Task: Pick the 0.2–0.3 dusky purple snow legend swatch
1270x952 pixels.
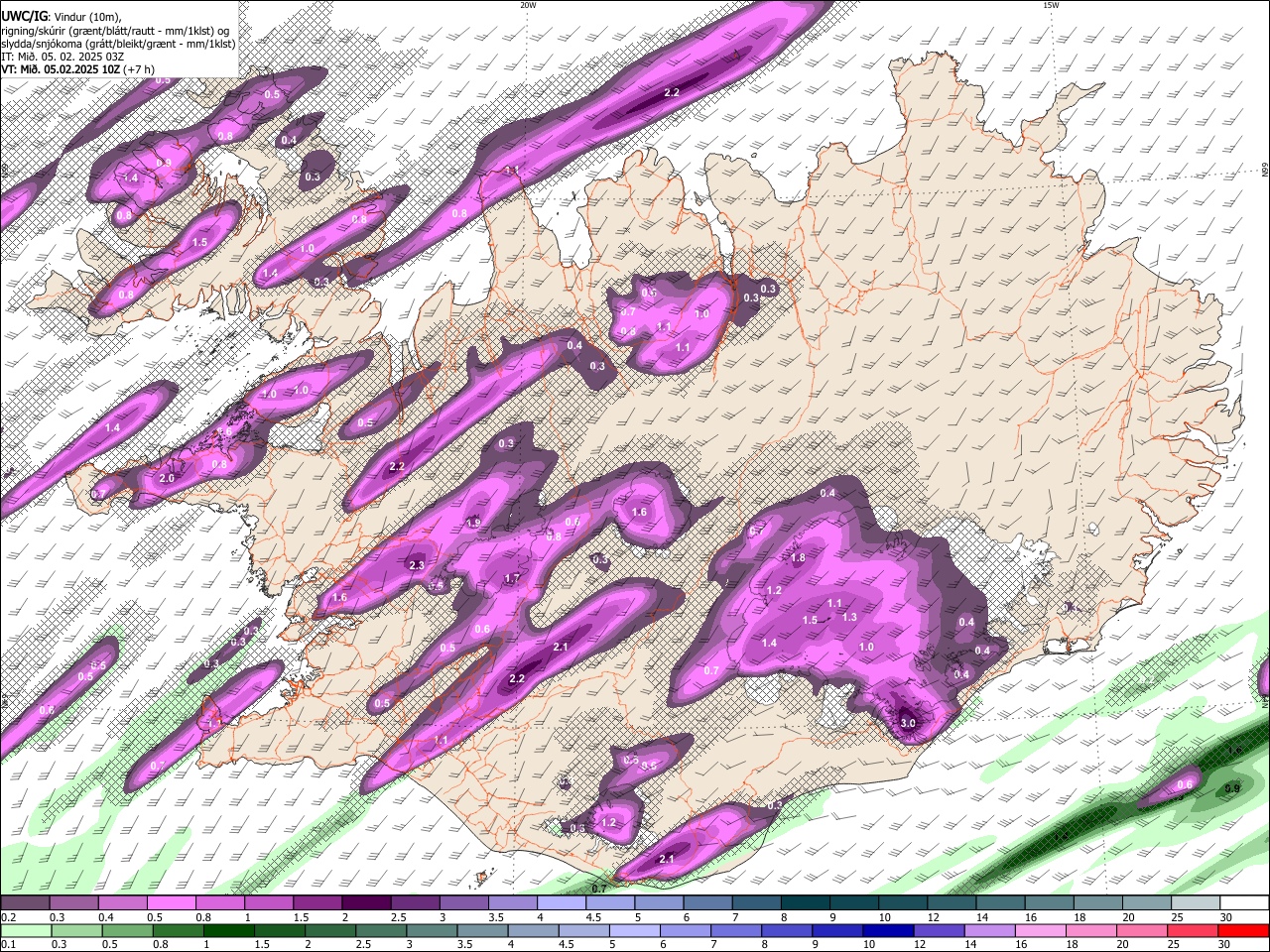Action: pyautogui.click(x=26, y=902)
